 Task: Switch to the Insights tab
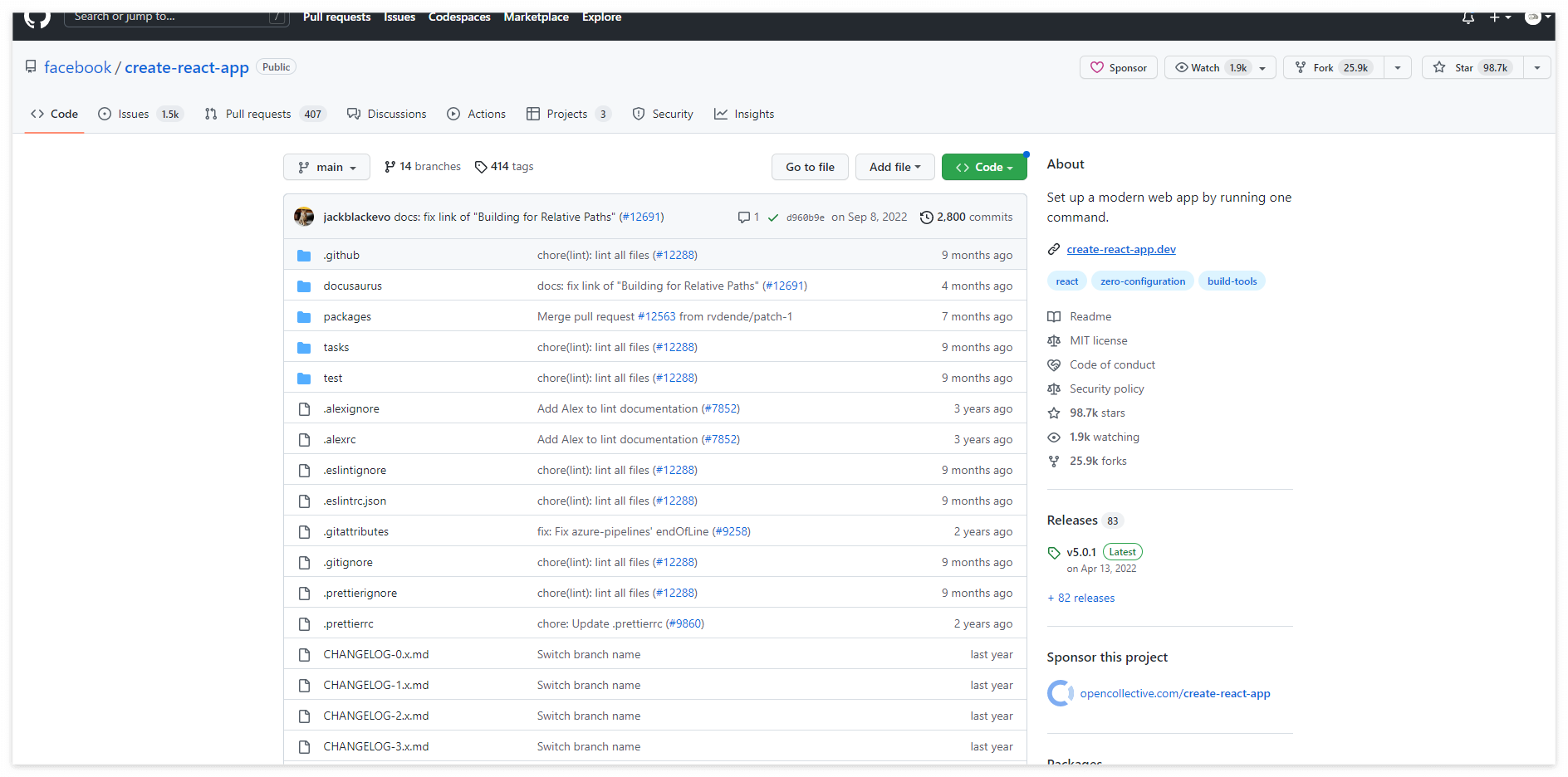[x=744, y=114]
